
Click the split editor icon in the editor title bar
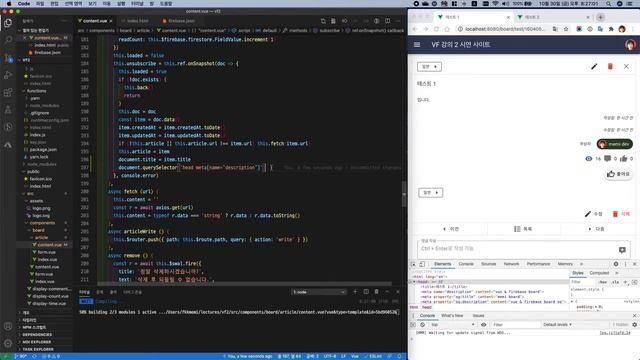pos(387,21)
